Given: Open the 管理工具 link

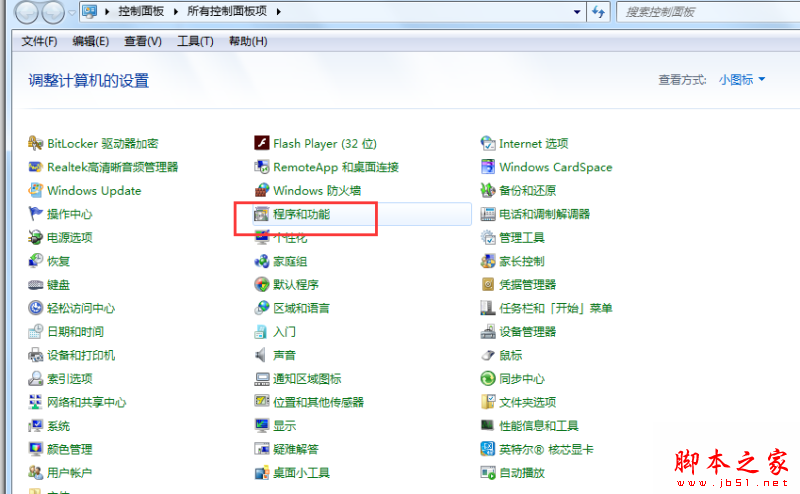Looking at the screenshot, I should pyautogui.click(x=522, y=237).
